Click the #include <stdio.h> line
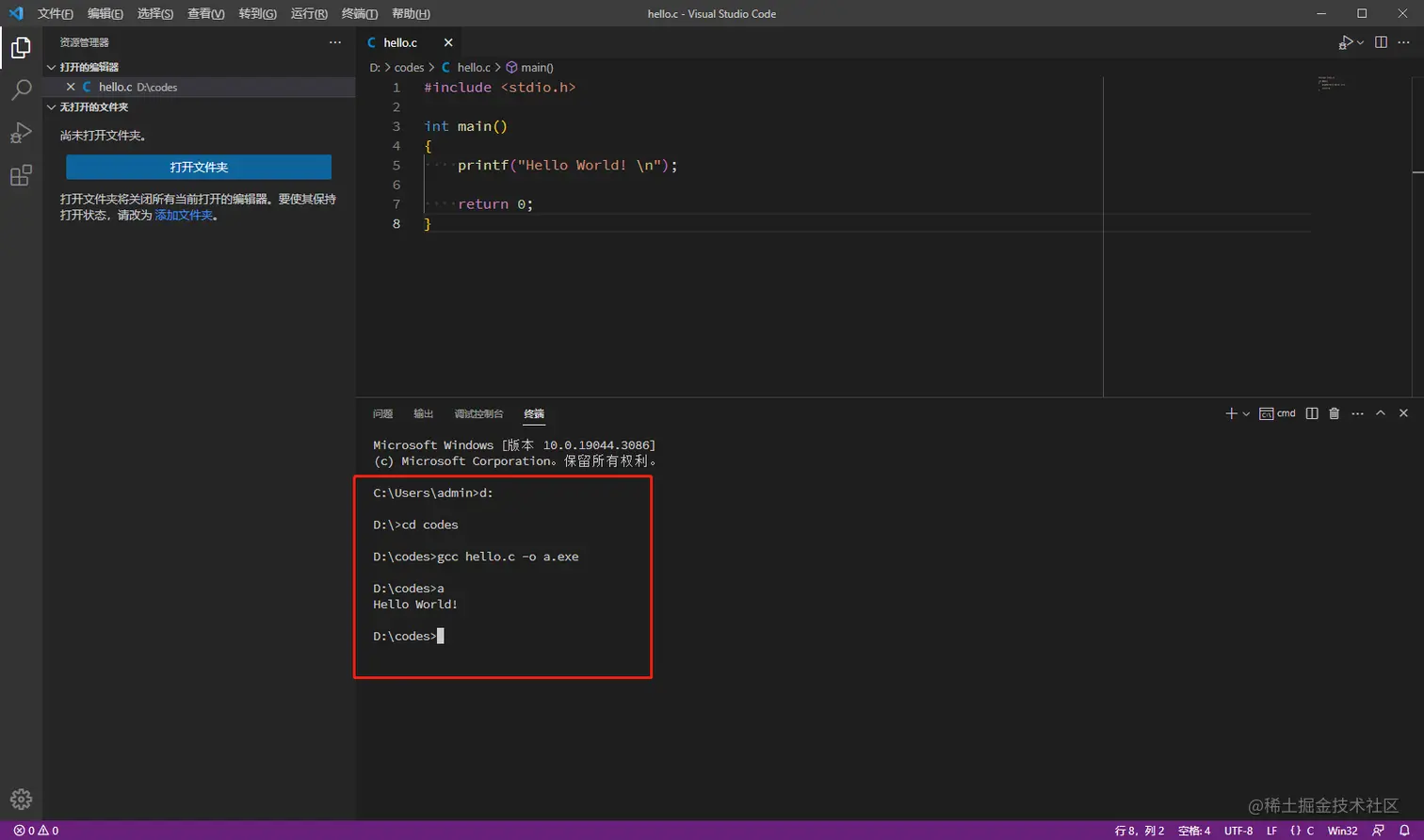The height and width of the screenshot is (840, 1424). (499, 87)
